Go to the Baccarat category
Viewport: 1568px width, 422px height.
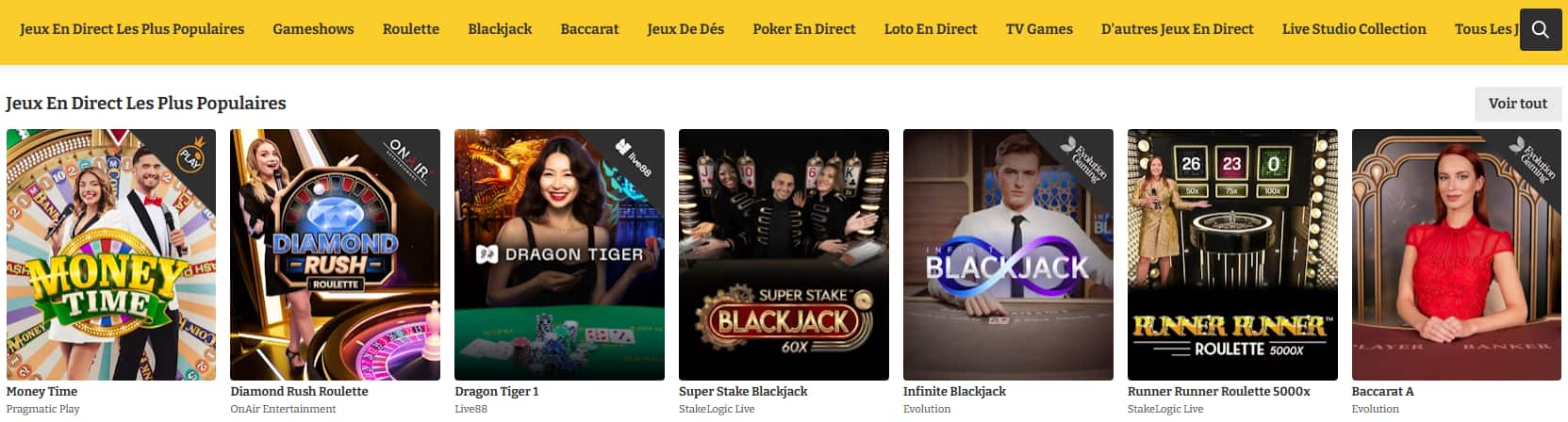[589, 29]
